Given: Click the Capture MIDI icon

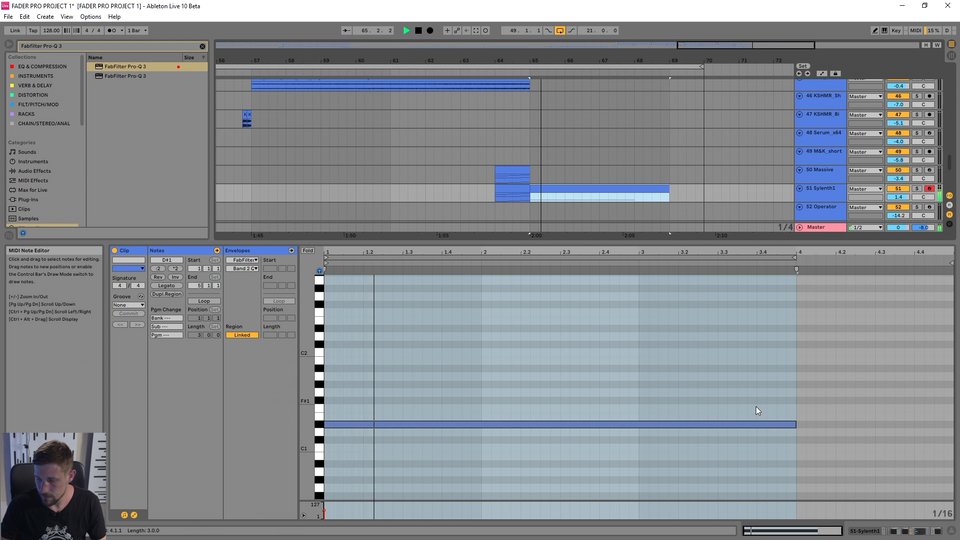Looking at the screenshot, I should [476, 30].
